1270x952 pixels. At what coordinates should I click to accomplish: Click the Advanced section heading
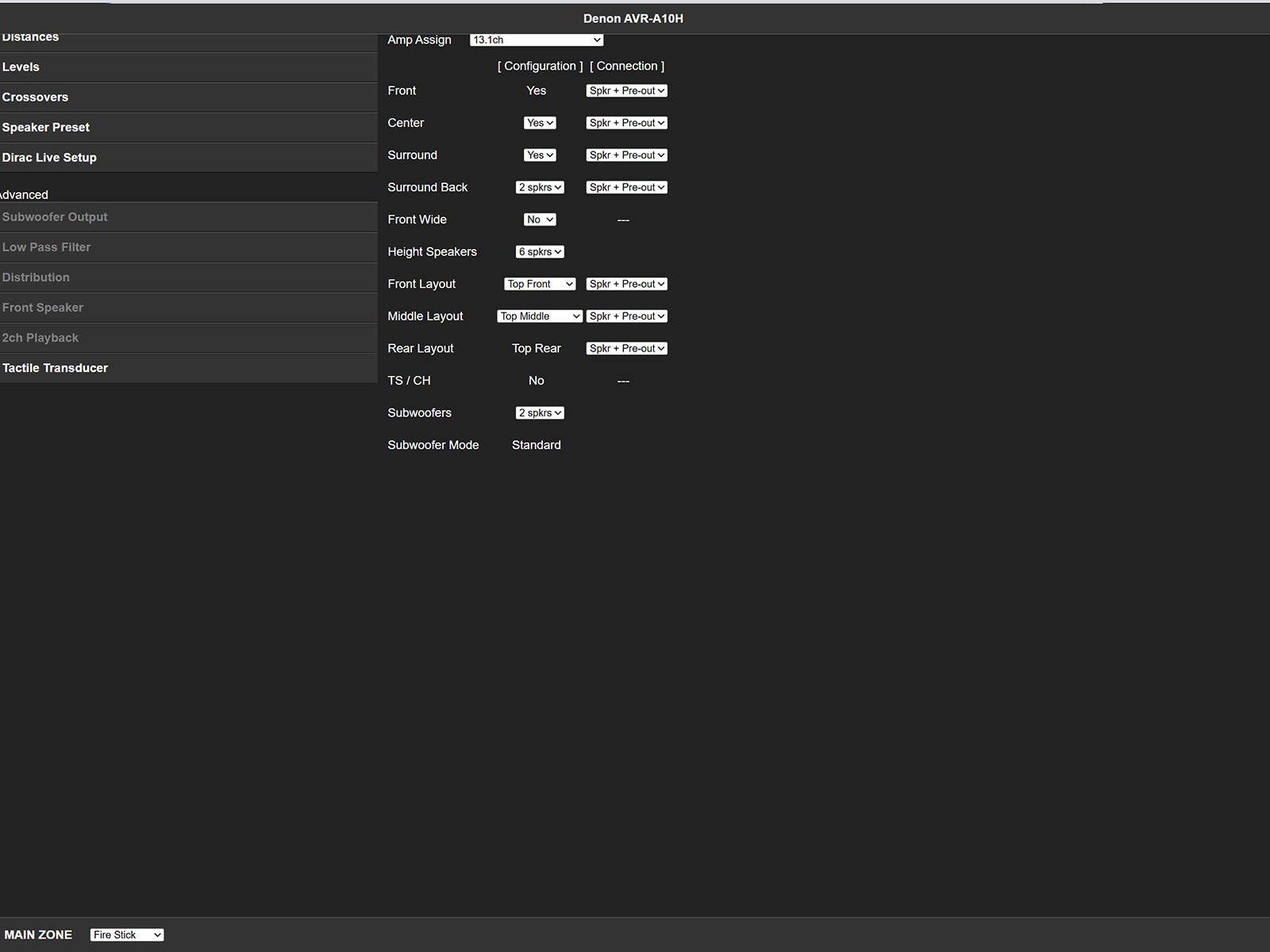[24, 194]
